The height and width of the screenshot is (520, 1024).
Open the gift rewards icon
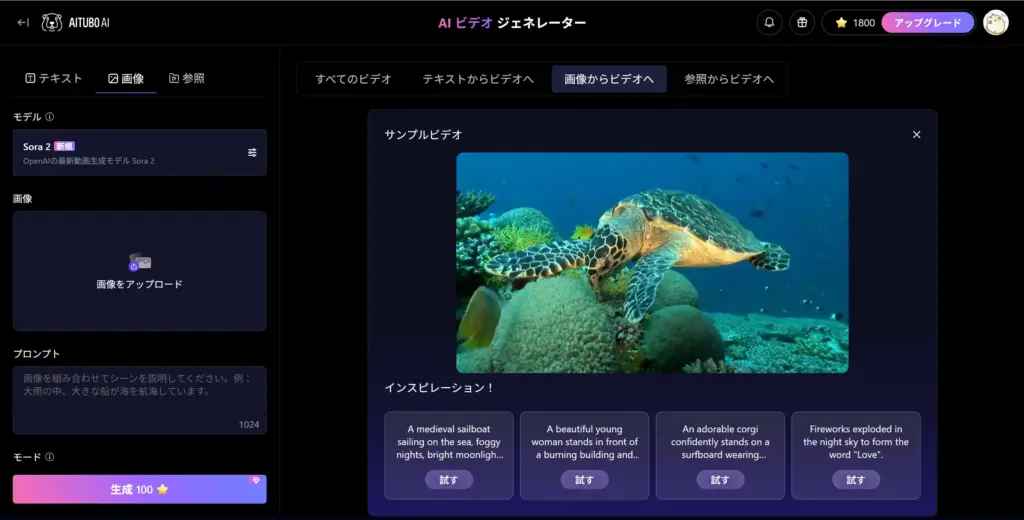(x=801, y=22)
